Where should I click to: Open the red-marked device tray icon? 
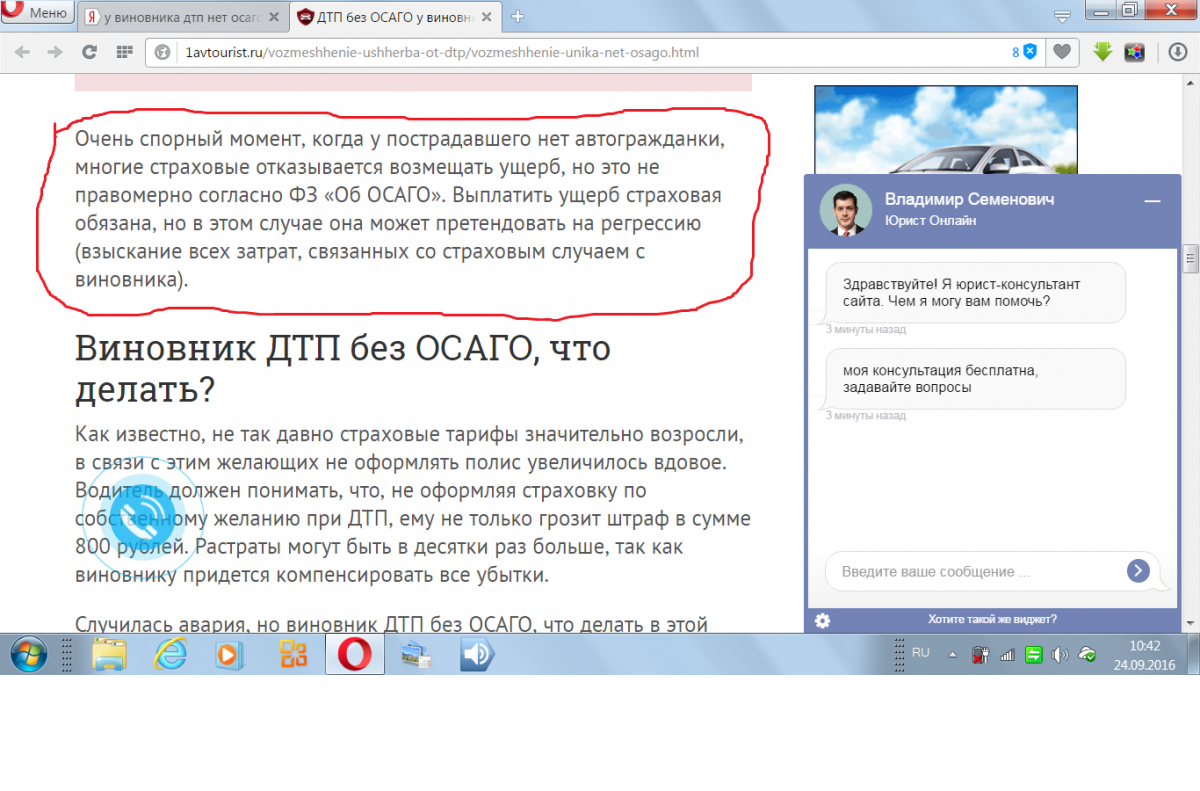(x=980, y=655)
